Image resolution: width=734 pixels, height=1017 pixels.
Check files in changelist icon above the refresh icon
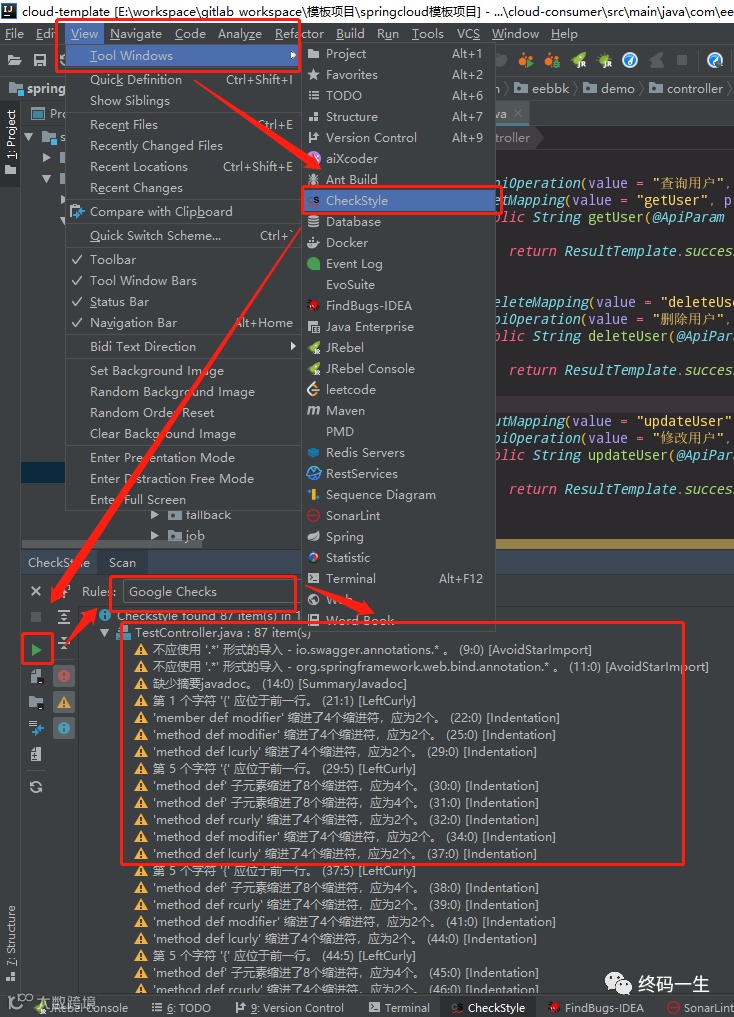coord(36,754)
